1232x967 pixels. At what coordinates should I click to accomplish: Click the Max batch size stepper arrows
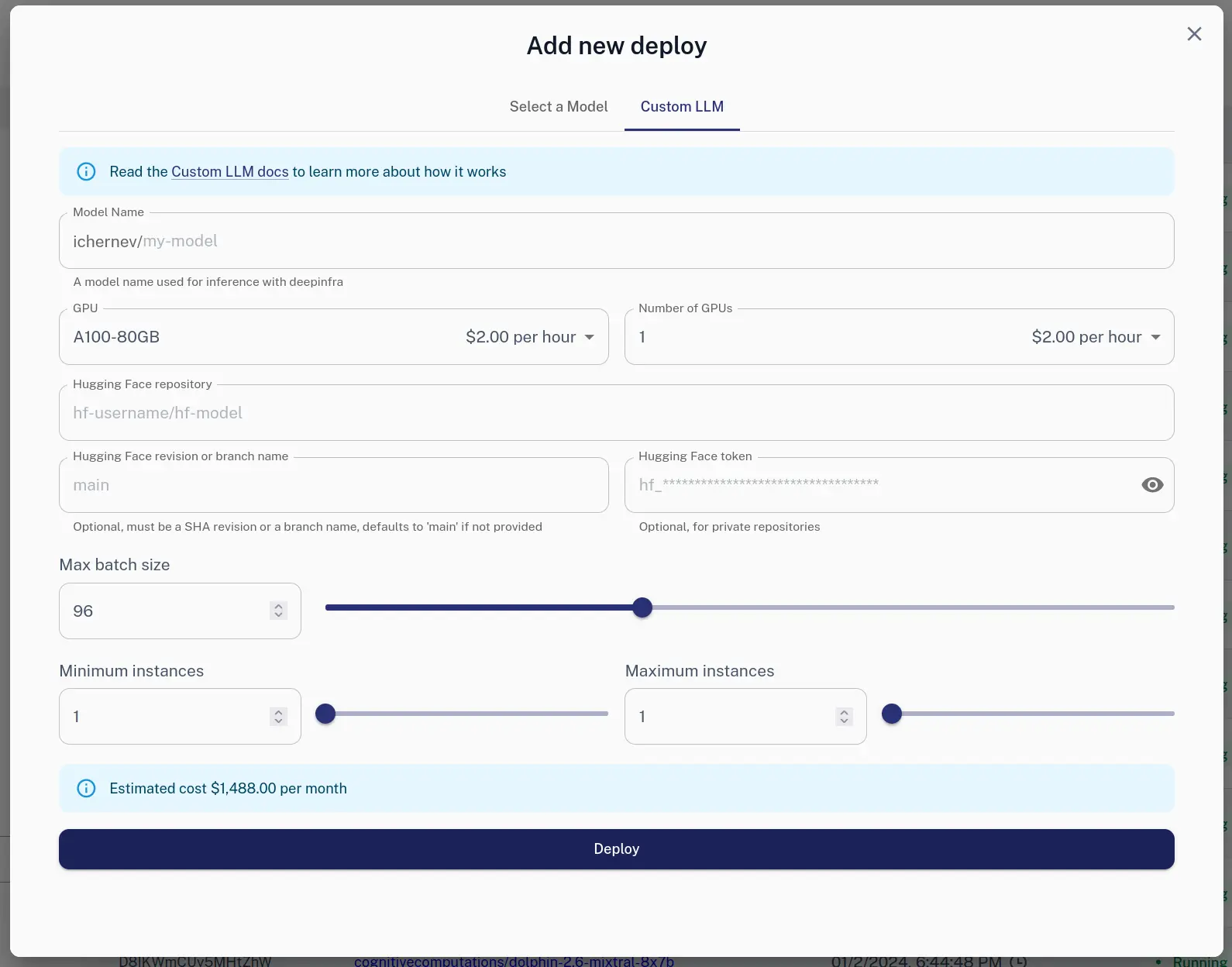(x=278, y=611)
